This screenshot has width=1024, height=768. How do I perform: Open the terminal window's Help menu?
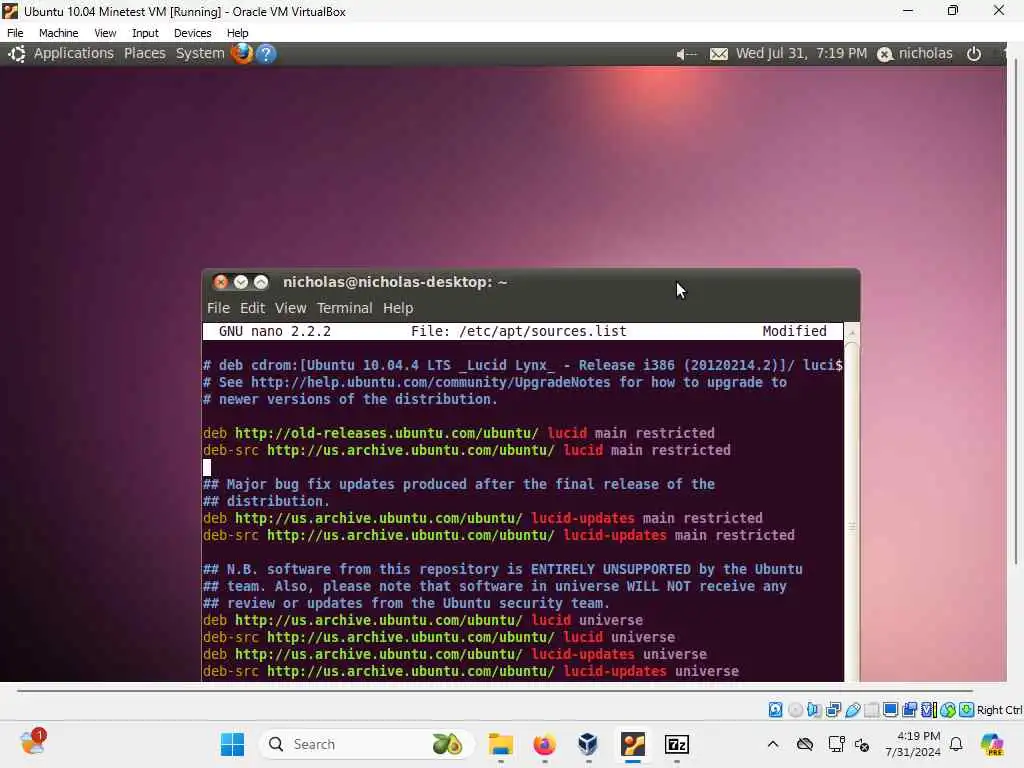click(398, 308)
